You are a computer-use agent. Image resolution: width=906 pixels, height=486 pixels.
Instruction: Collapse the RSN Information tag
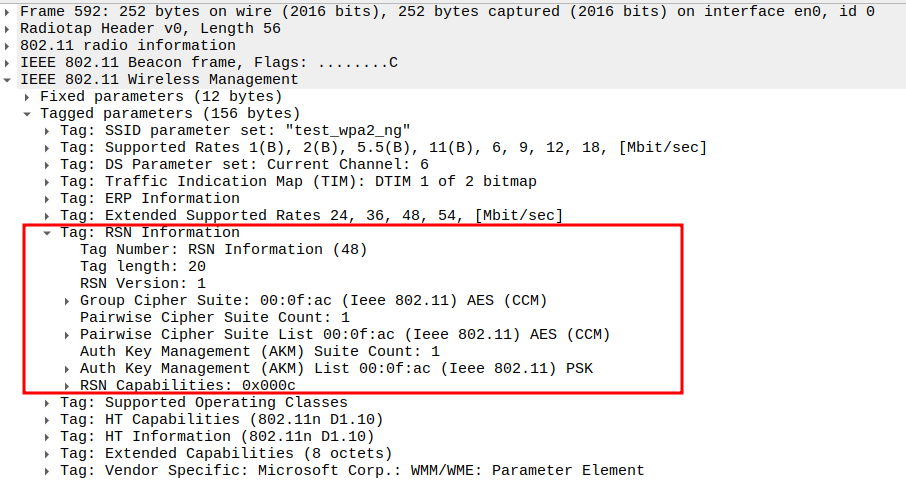48,232
